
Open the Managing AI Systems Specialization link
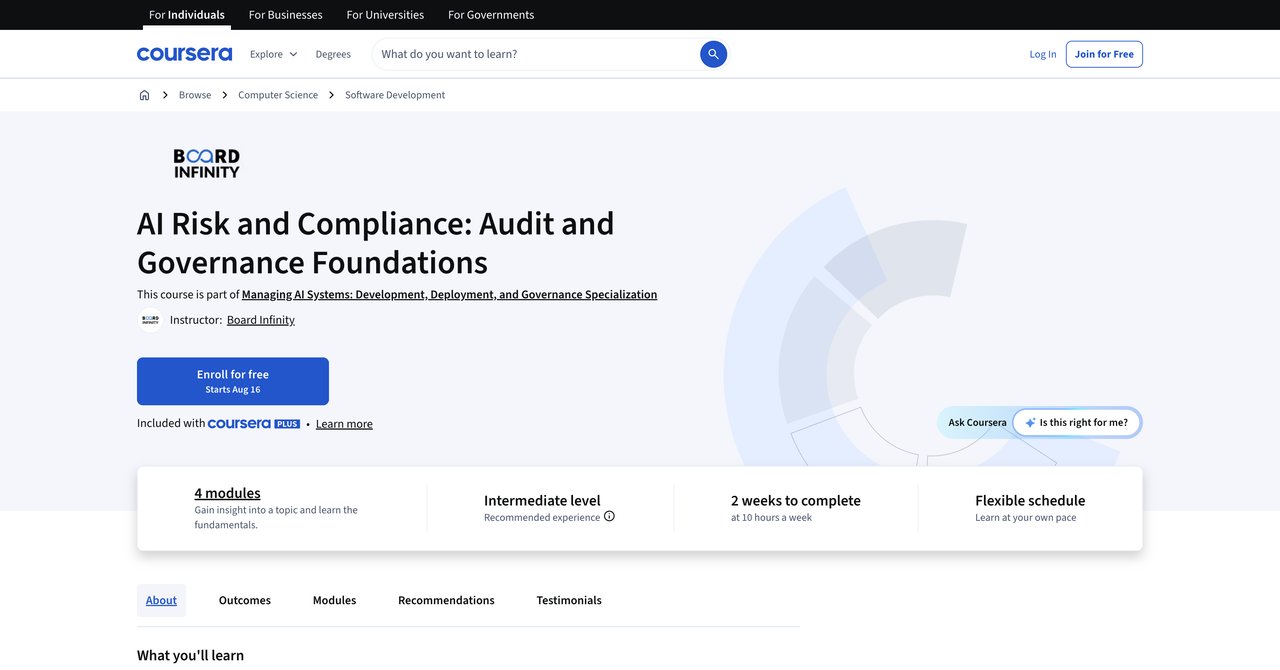coord(449,294)
